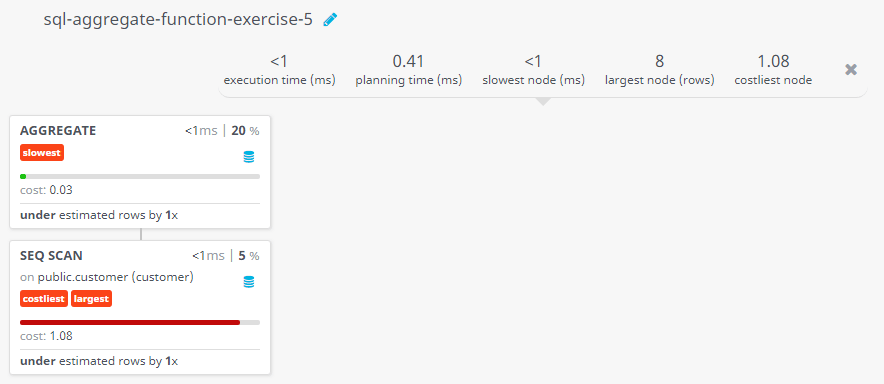884x384 pixels.
Task: Click the green cost bar on AGGREGATE
Action: pyautogui.click(x=23, y=176)
